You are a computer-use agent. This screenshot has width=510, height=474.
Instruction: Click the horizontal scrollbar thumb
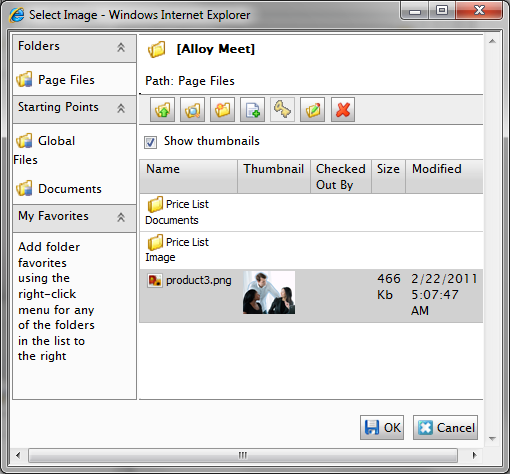[x=243, y=455]
